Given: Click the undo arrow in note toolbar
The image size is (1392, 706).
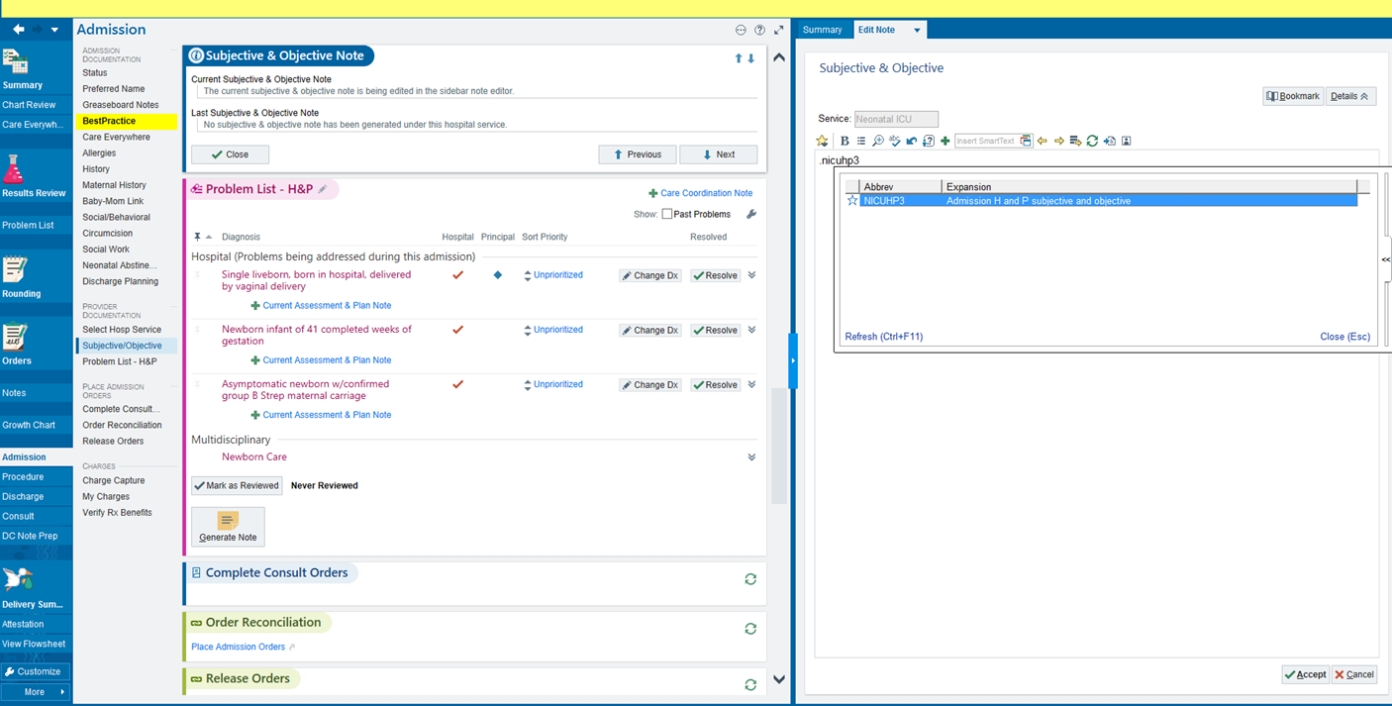Looking at the screenshot, I should click(912, 141).
